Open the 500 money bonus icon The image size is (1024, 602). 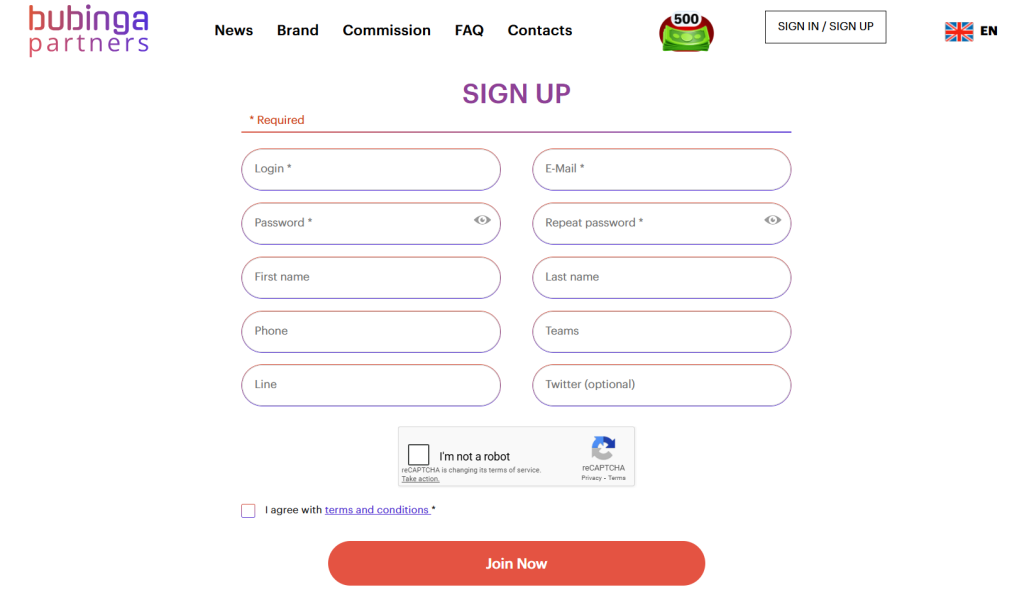(686, 30)
